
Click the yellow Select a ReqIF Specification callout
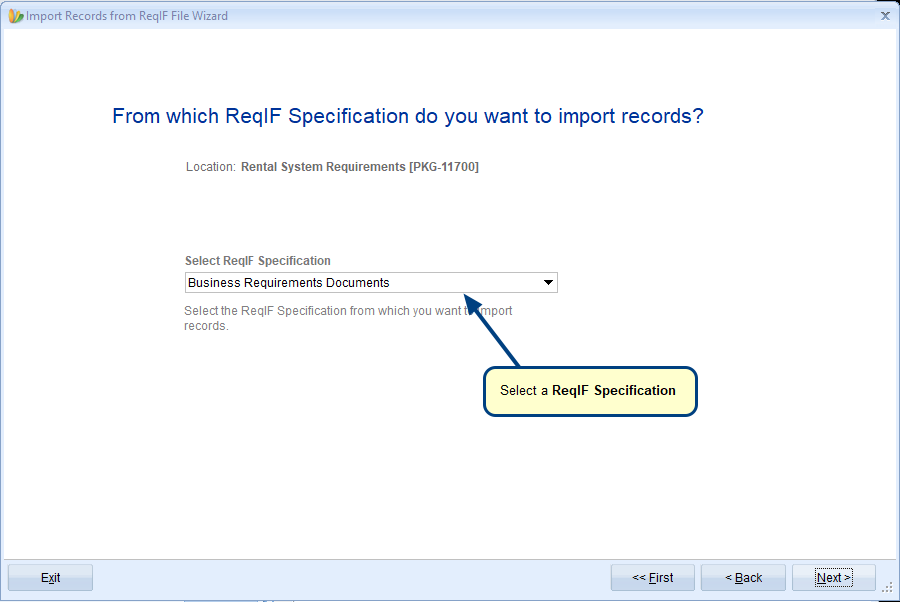590,391
